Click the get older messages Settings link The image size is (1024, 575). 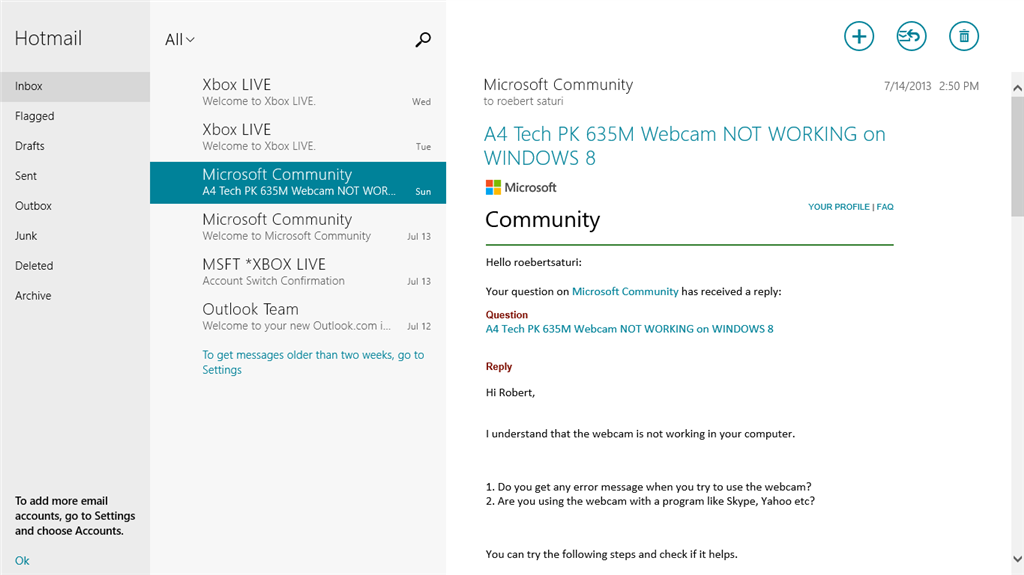coord(313,362)
